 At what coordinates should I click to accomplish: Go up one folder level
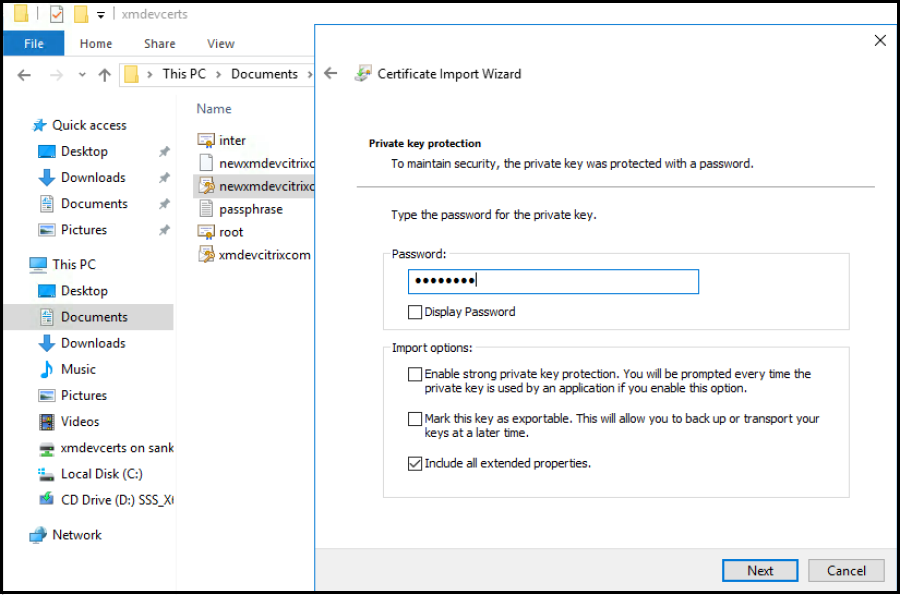click(x=104, y=75)
